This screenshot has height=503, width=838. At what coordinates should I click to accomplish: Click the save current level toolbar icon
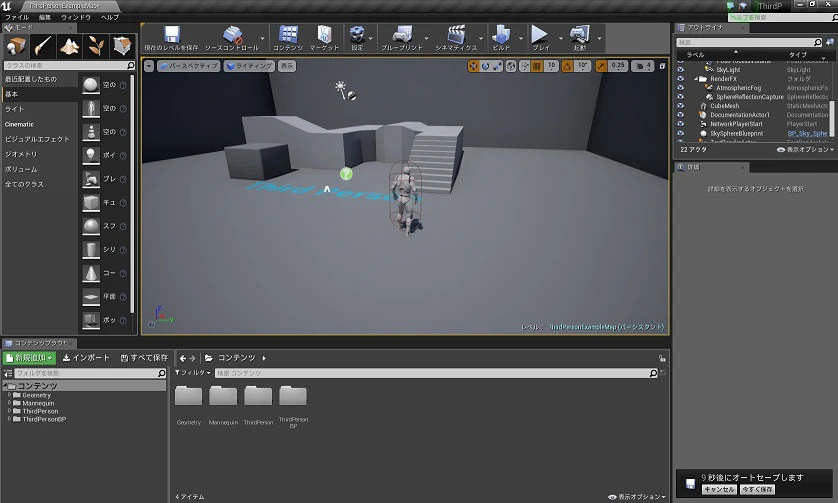(x=172, y=35)
